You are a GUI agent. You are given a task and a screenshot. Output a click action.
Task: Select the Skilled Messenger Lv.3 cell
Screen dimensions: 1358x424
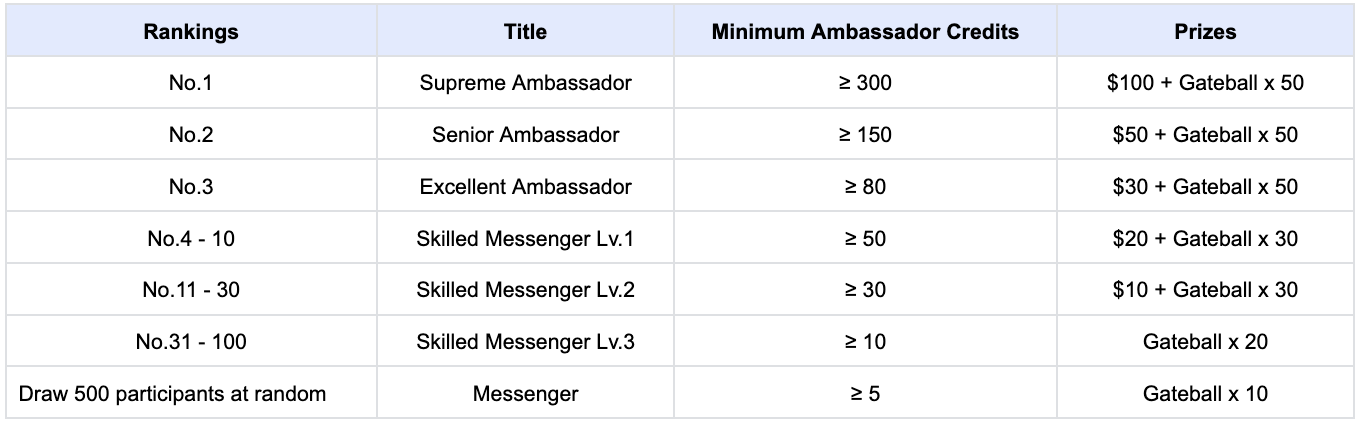coord(525,342)
